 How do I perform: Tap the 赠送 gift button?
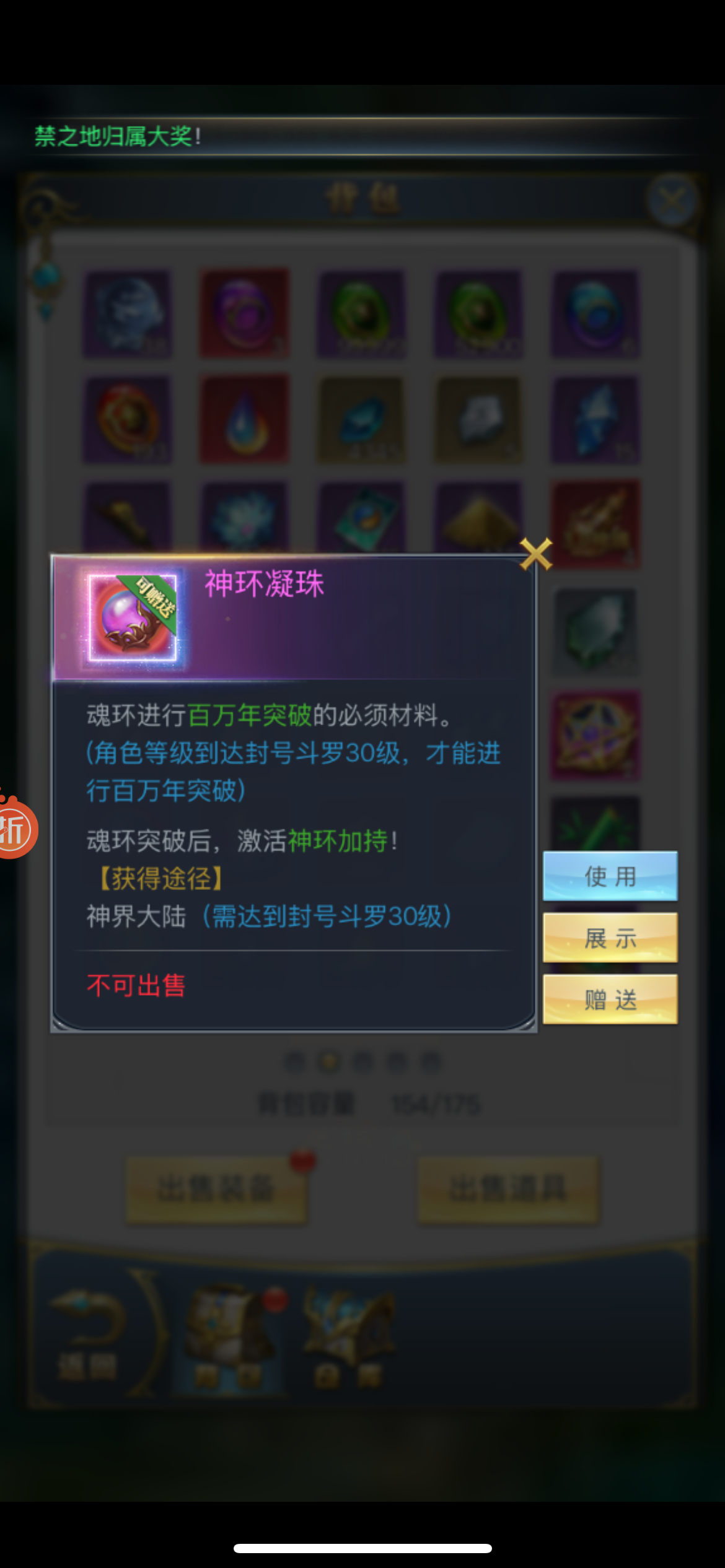tap(610, 999)
